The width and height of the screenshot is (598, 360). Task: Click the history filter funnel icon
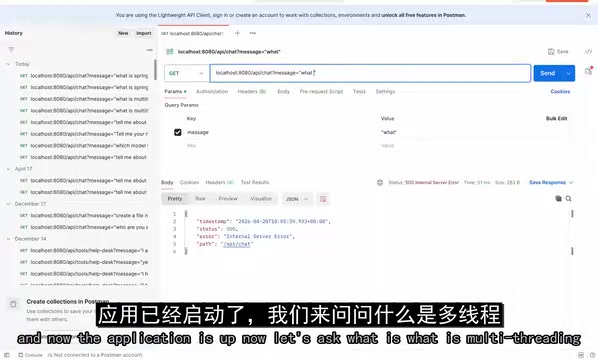(x=11, y=50)
